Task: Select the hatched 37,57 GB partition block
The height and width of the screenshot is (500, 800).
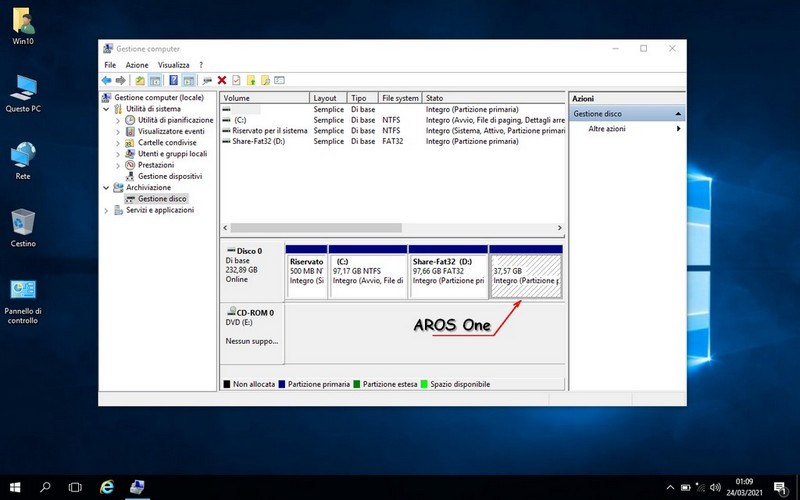Action: [526, 270]
